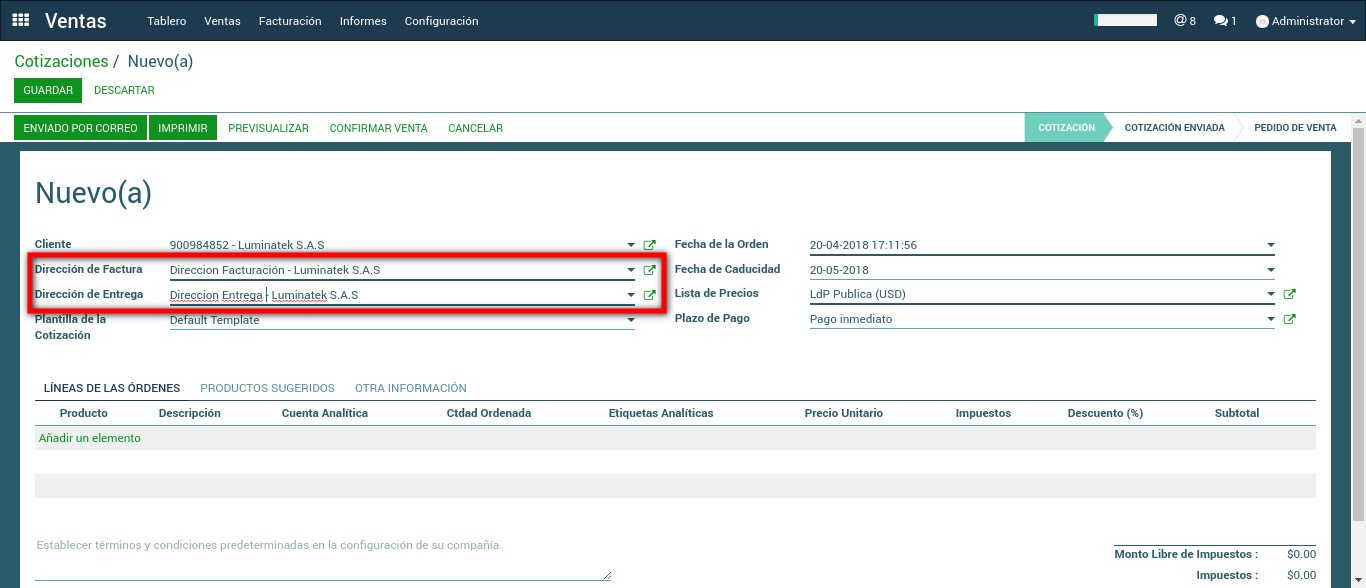The height and width of the screenshot is (588, 1366).
Task: Select the Cotización Enviada status stage
Action: (x=1174, y=128)
